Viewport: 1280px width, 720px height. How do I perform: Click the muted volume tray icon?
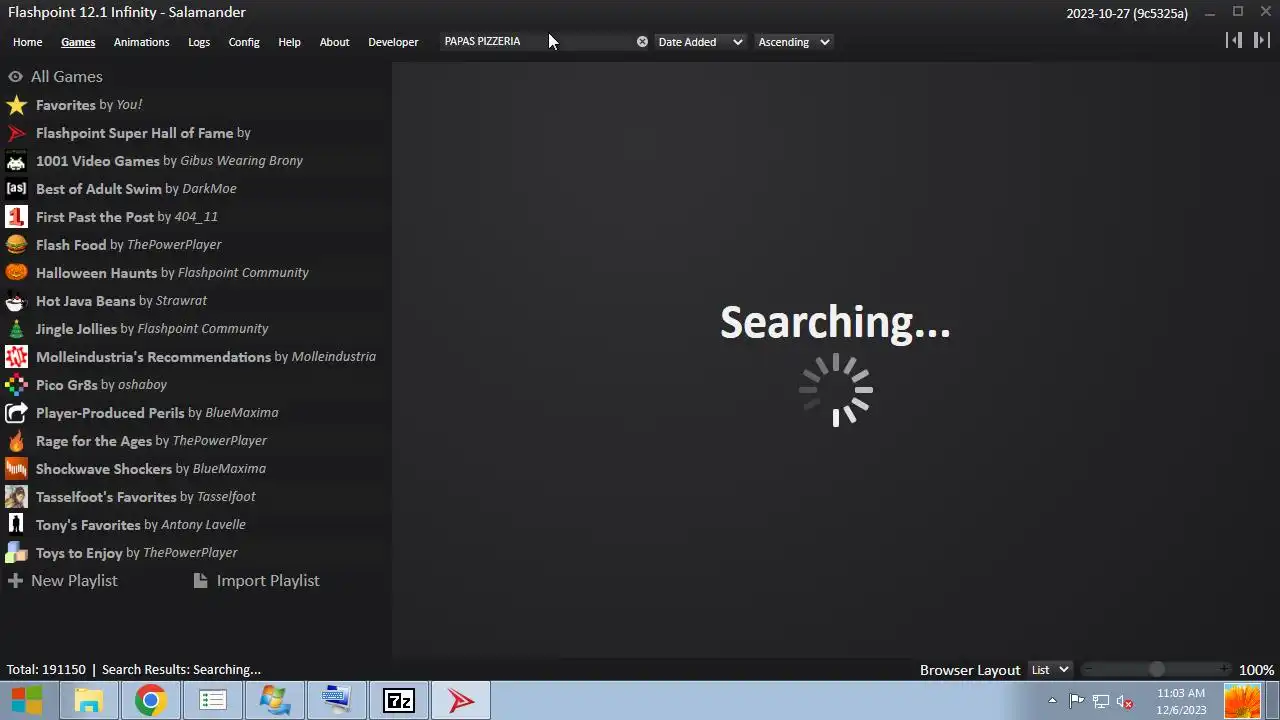click(x=1124, y=701)
